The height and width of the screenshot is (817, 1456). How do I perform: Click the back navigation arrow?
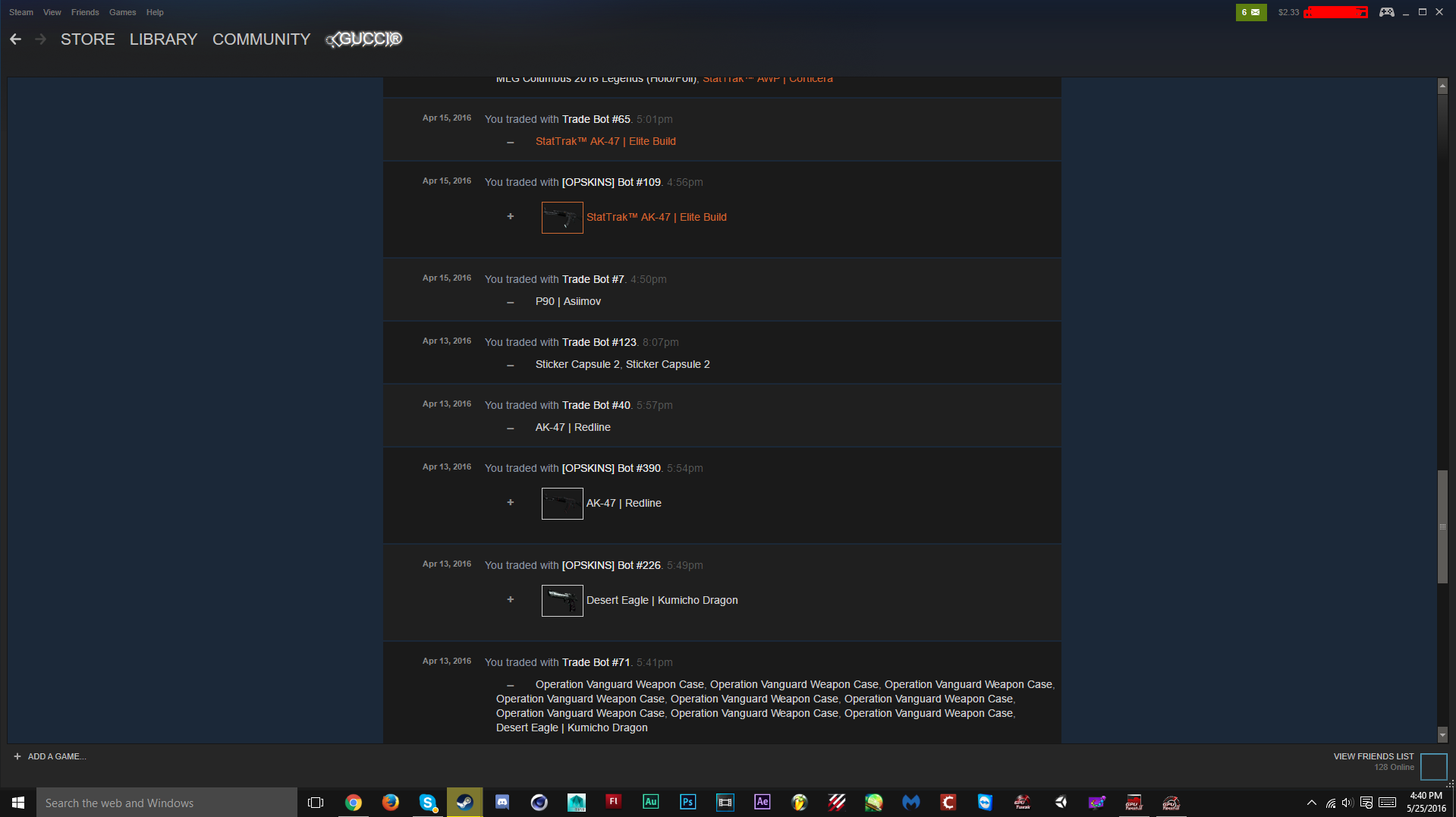[15, 39]
